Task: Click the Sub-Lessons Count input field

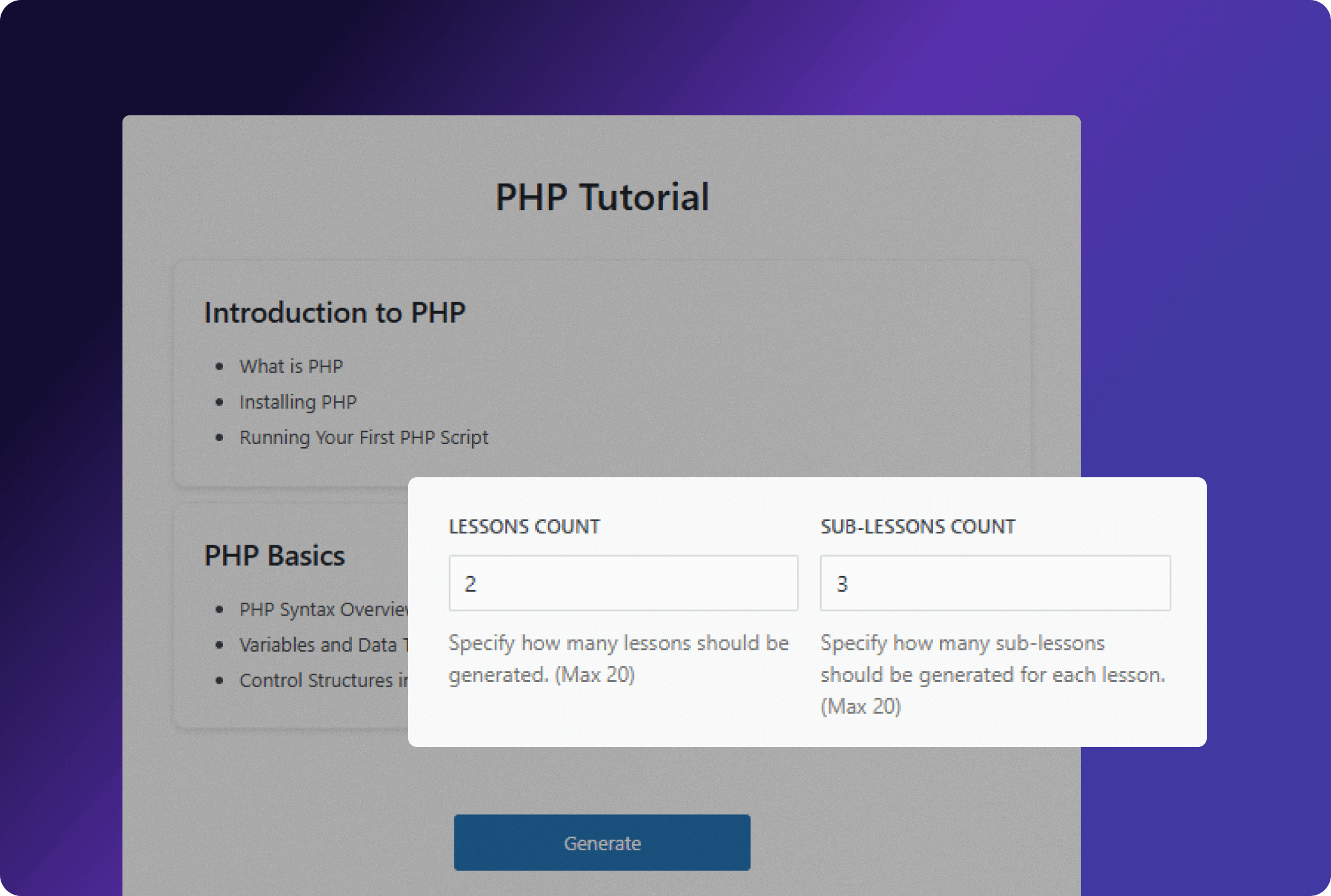Action: click(995, 583)
